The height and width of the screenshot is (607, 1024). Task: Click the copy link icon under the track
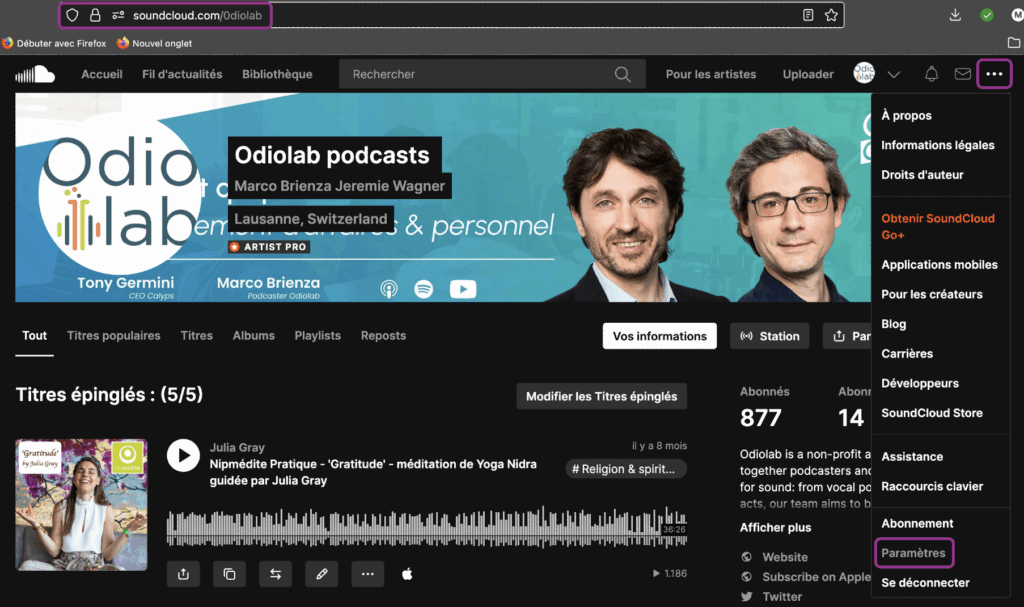click(229, 574)
